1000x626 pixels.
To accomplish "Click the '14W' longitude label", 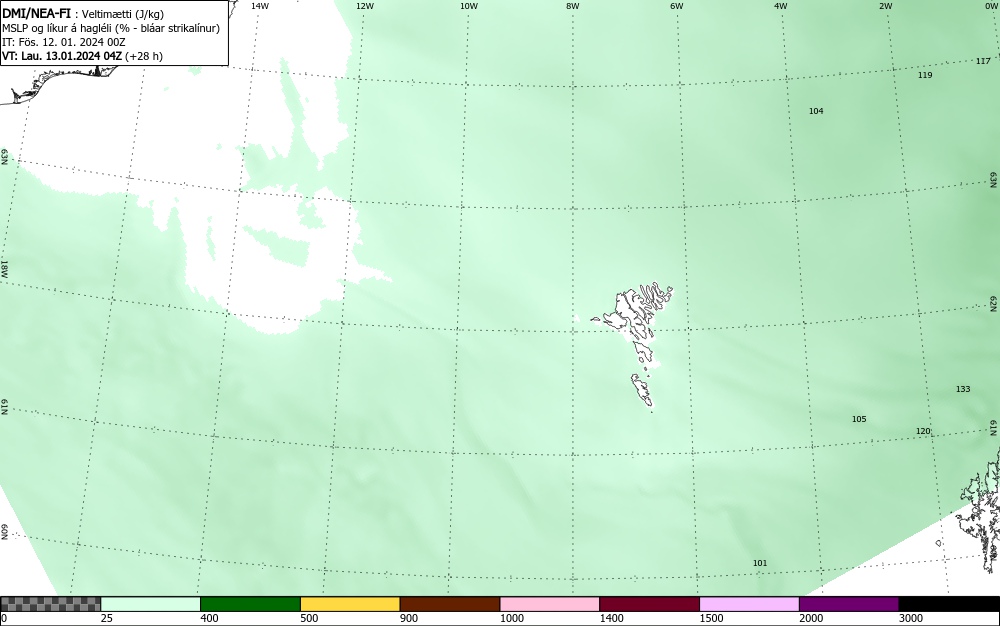I will coord(260,6).
